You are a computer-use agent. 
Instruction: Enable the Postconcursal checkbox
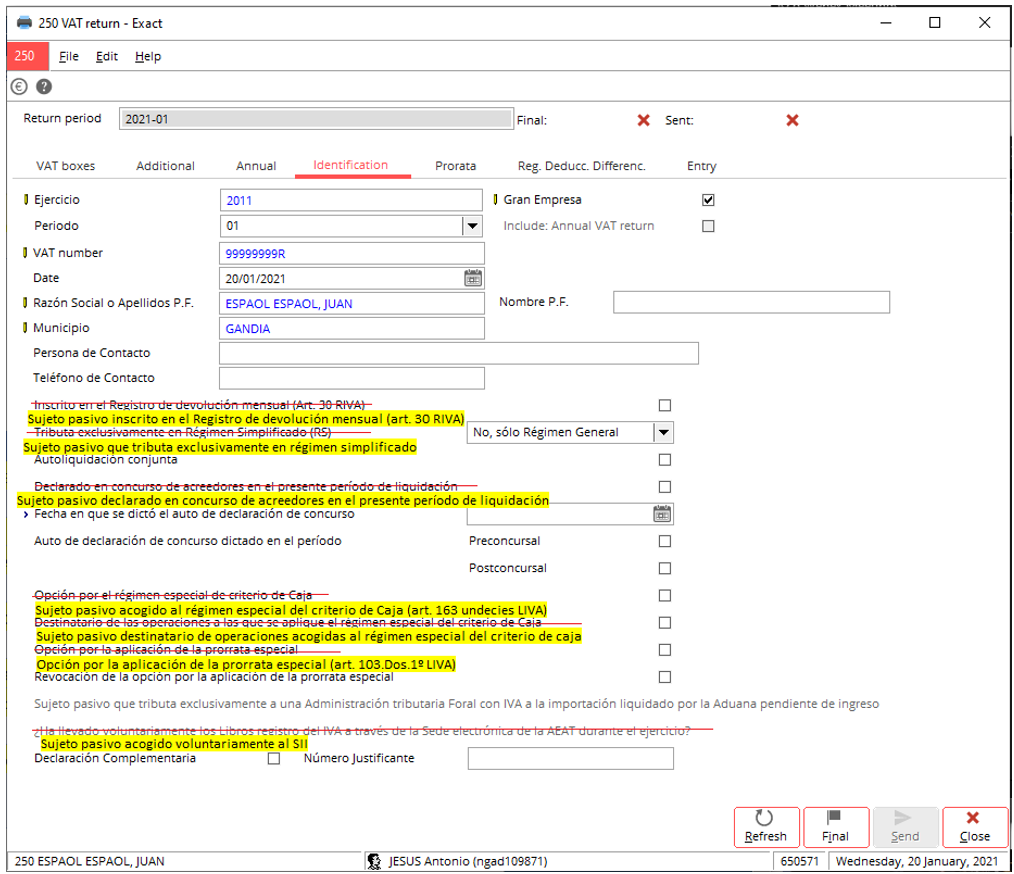665,568
